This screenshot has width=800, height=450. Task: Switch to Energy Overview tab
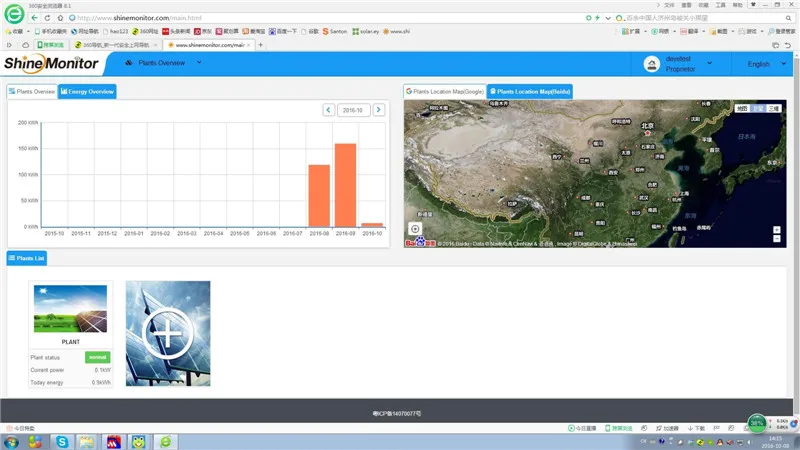(87, 91)
